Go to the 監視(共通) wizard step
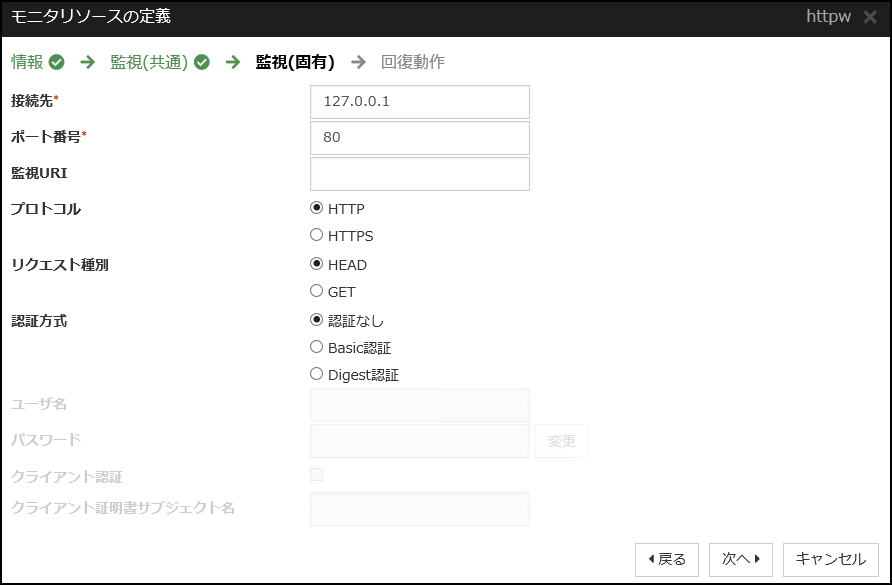This screenshot has height=585, width=892. click(x=149, y=62)
